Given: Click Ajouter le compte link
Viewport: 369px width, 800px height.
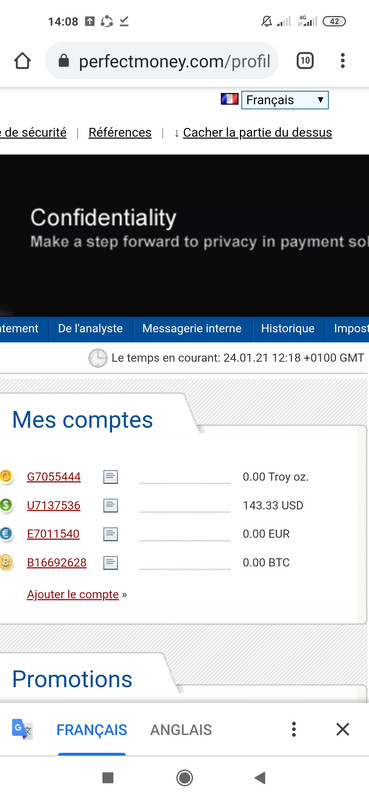Looking at the screenshot, I should coord(72,594).
